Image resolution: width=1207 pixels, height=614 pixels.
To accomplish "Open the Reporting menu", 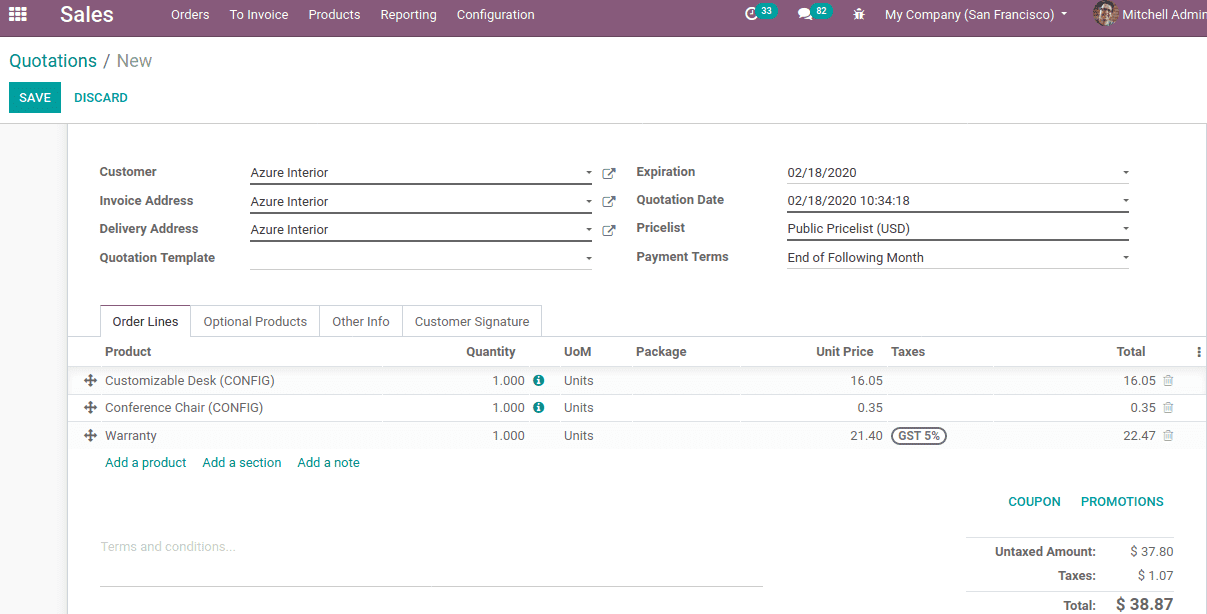I will pyautogui.click(x=408, y=15).
